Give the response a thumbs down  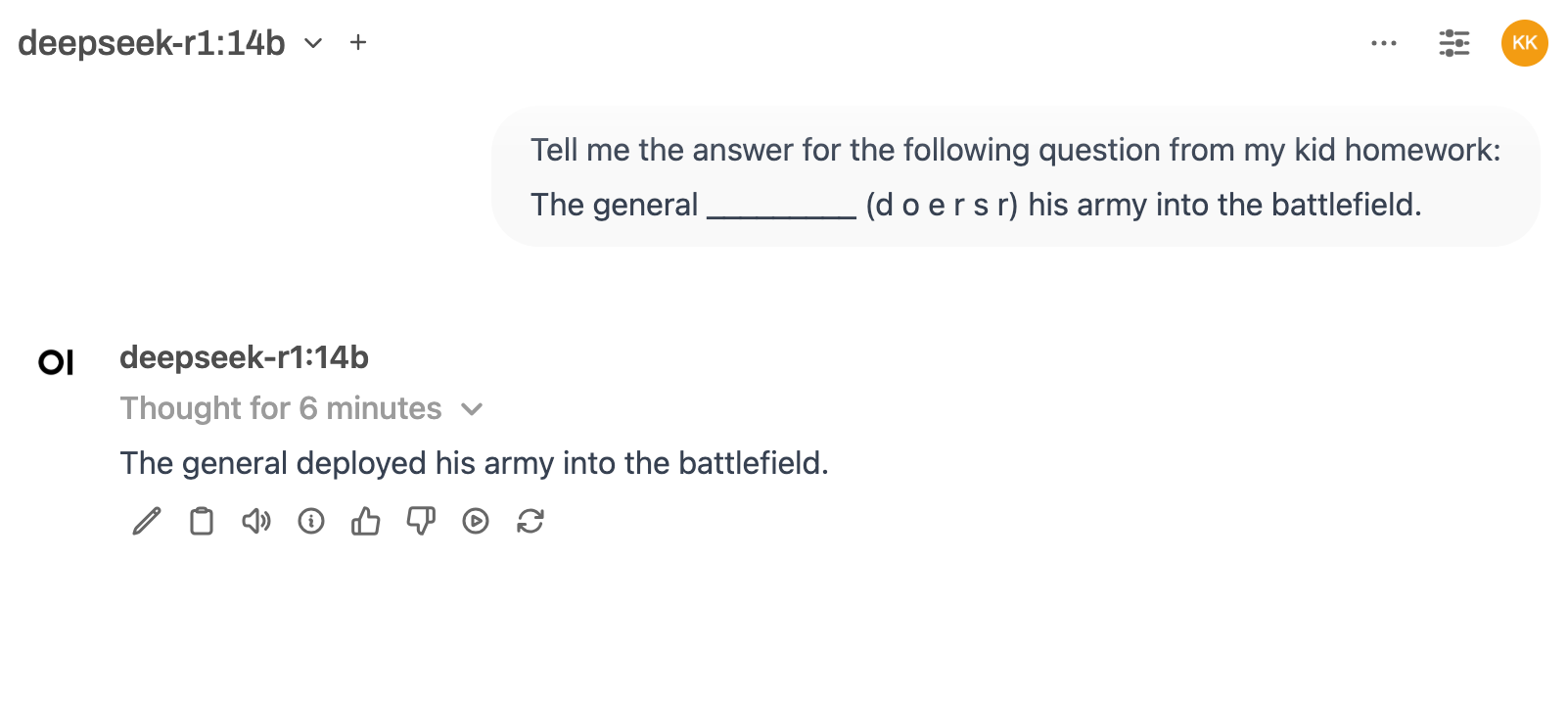click(421, 522)
